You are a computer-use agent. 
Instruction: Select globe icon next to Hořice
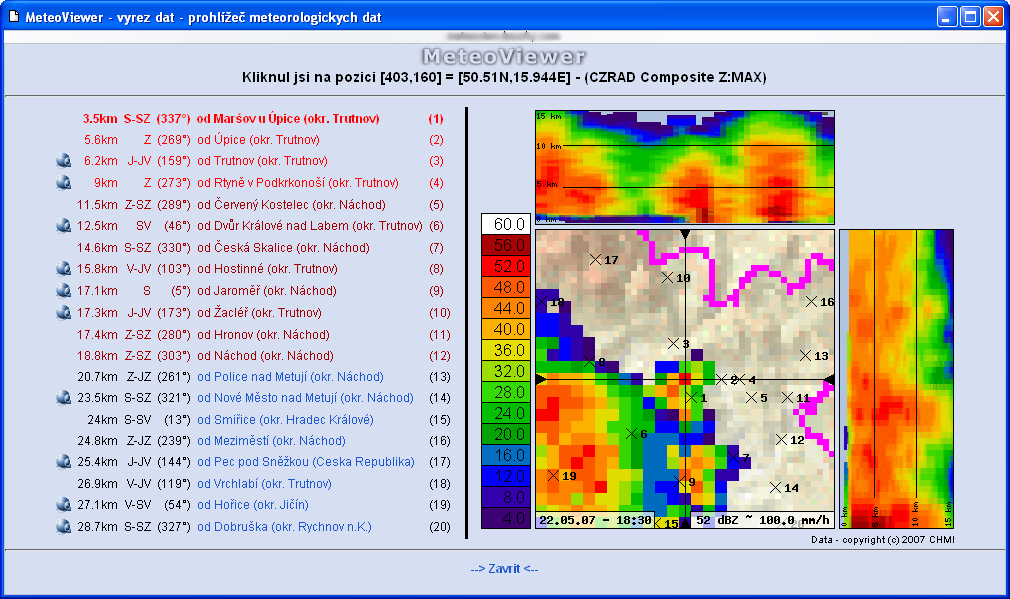(63, 504)
